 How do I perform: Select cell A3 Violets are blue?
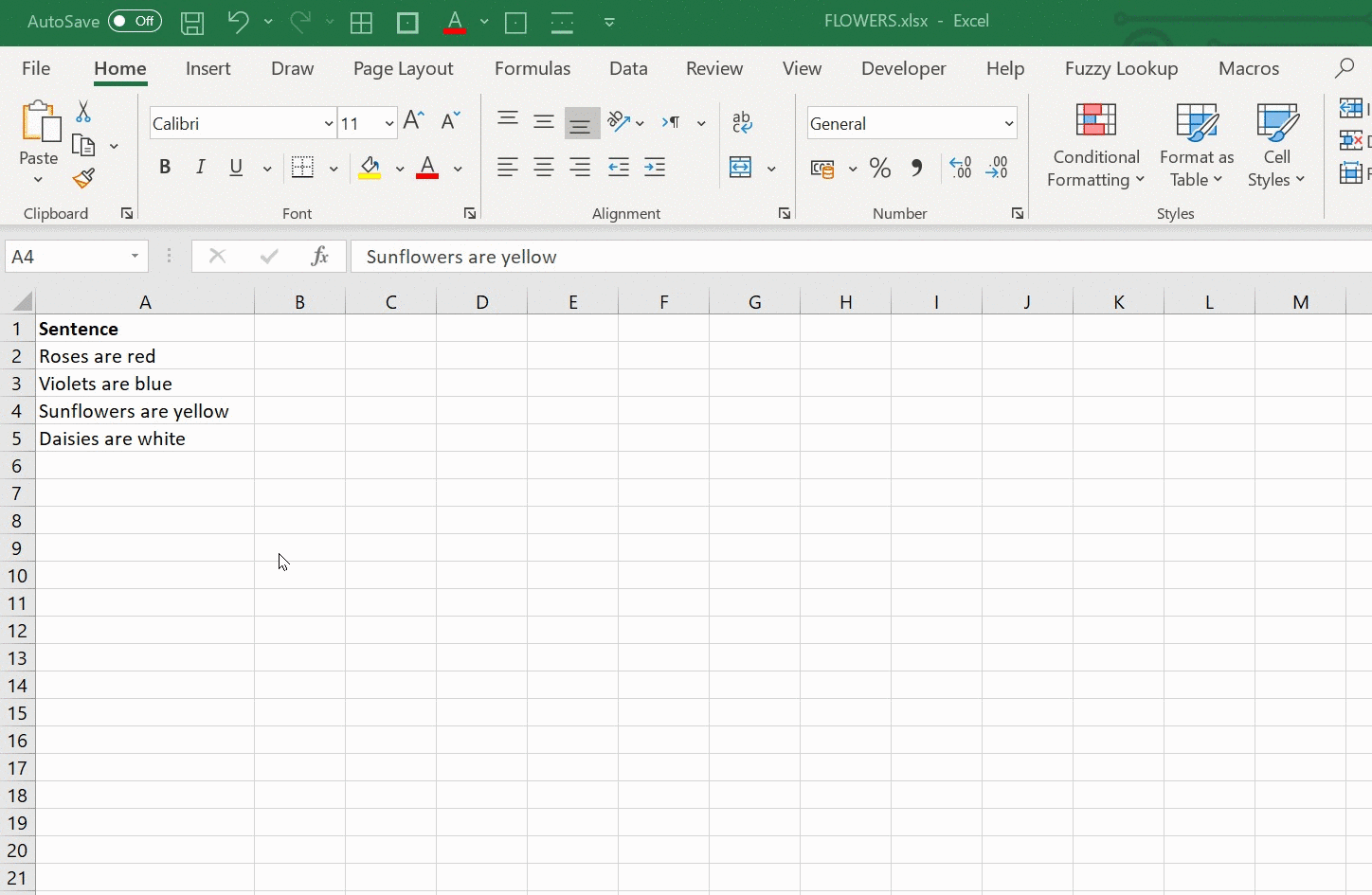[x=144, y=384]
